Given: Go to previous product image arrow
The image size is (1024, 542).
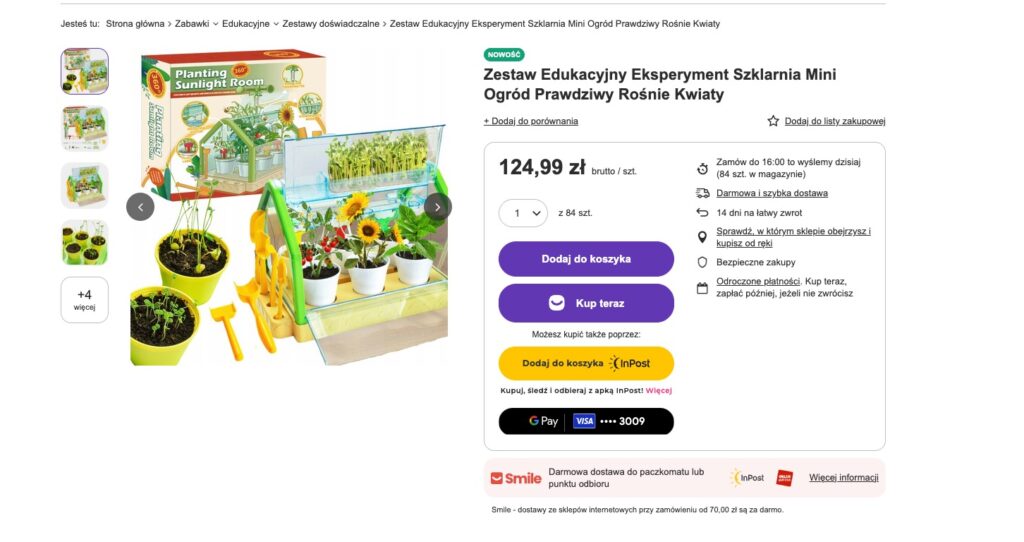Looking at the screenshot, I should (140, 207).
